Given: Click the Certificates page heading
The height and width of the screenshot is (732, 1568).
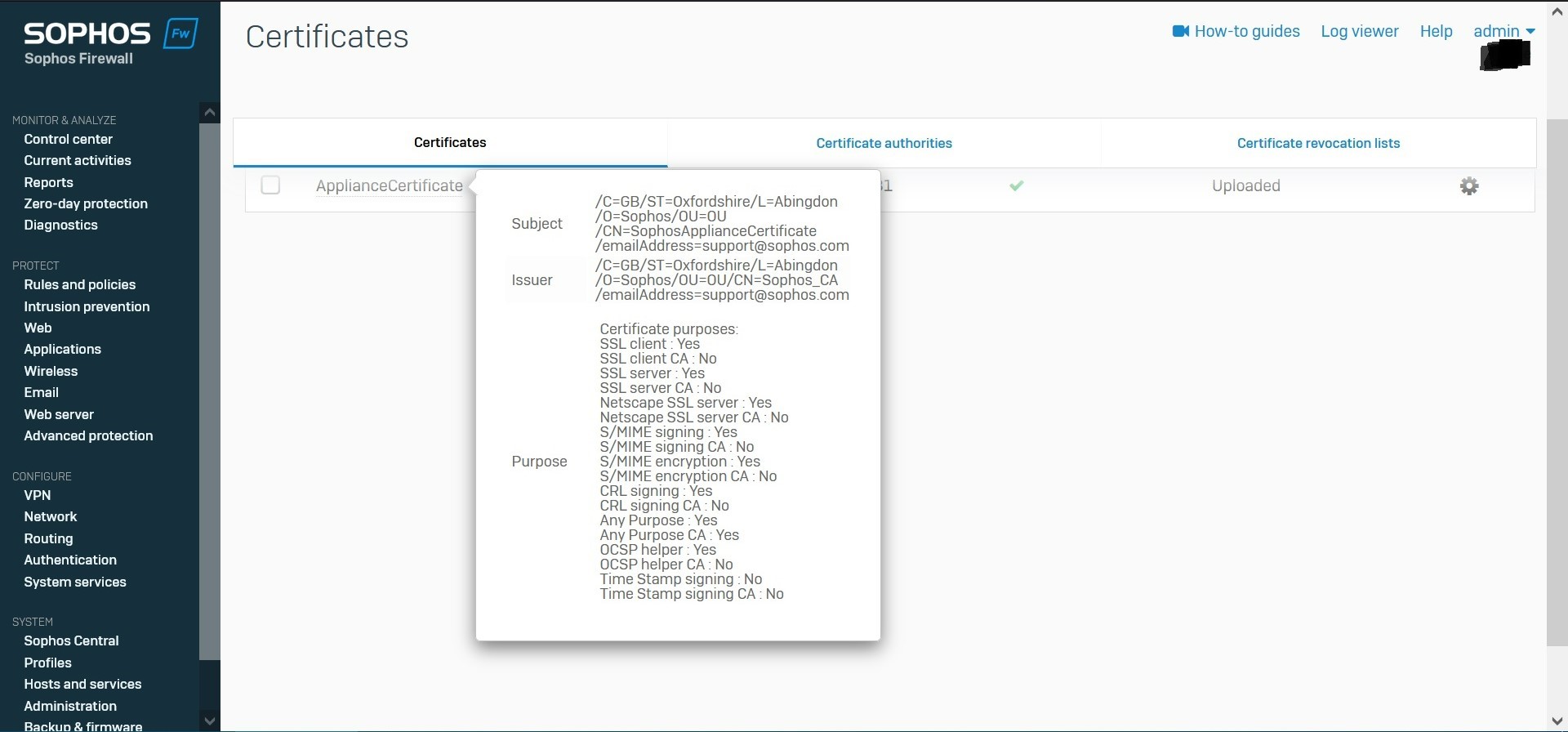Looking at the screenshot, I should [327, 36].
